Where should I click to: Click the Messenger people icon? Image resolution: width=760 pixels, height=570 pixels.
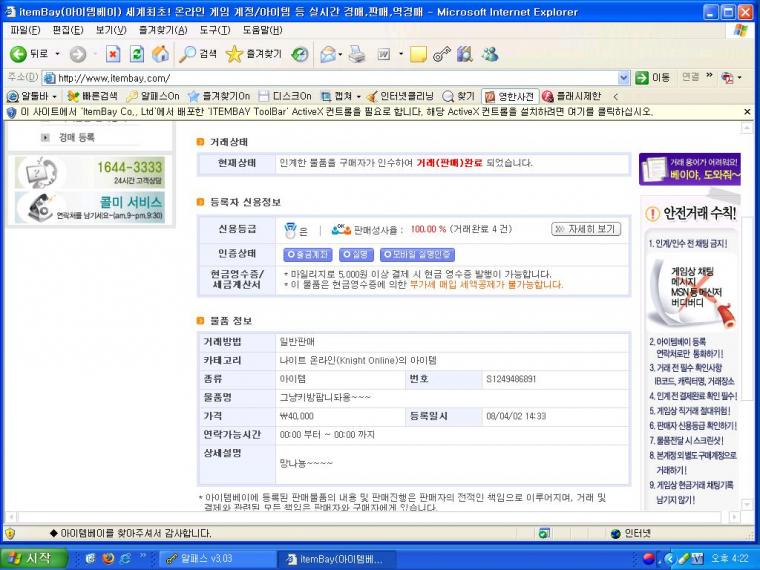[x=490, y=54]
